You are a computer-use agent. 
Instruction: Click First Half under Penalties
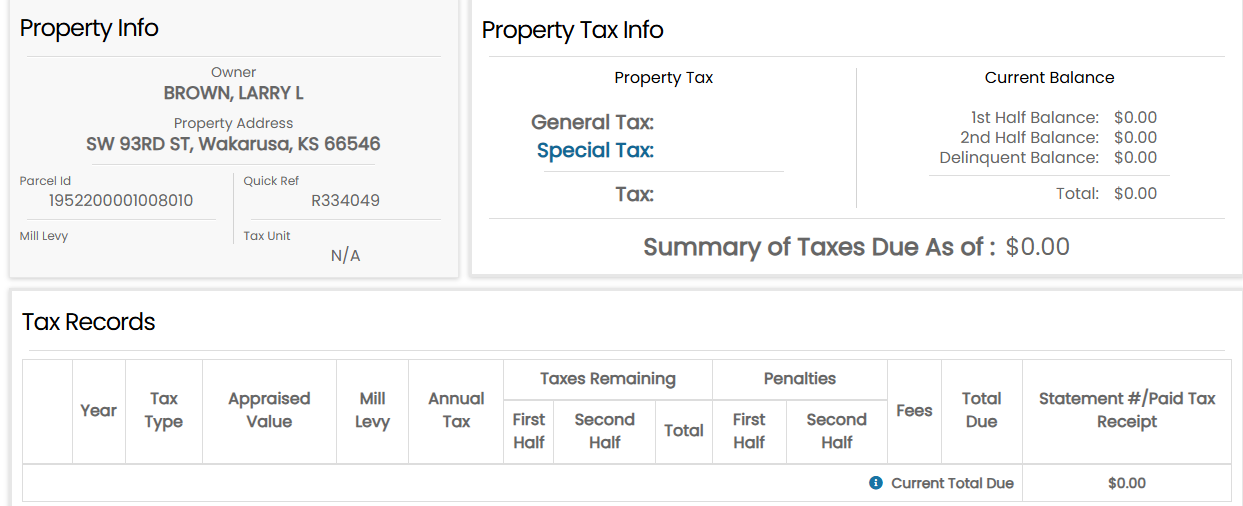click(749, 431)
